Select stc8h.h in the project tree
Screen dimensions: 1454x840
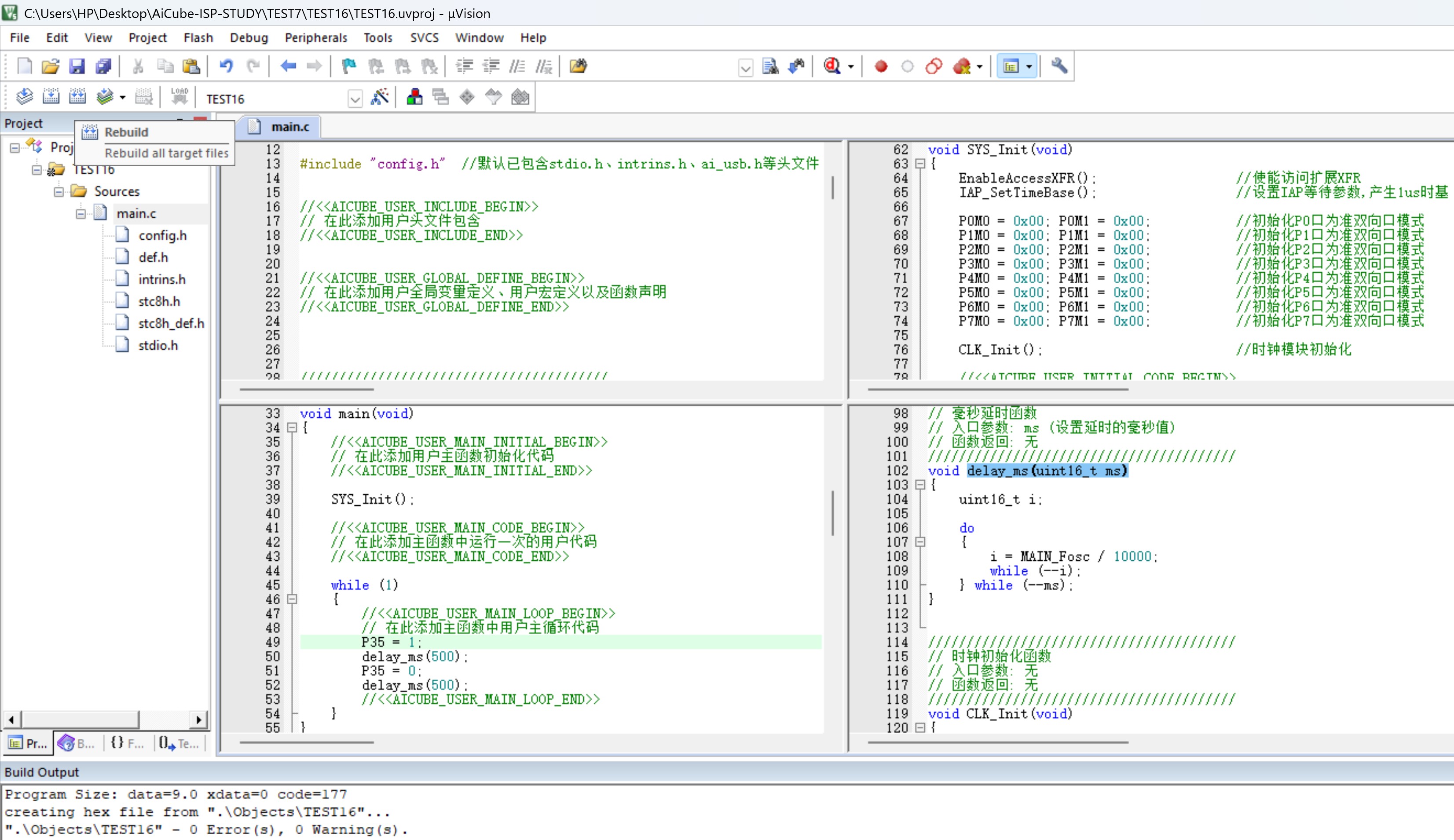pos(159,302)
